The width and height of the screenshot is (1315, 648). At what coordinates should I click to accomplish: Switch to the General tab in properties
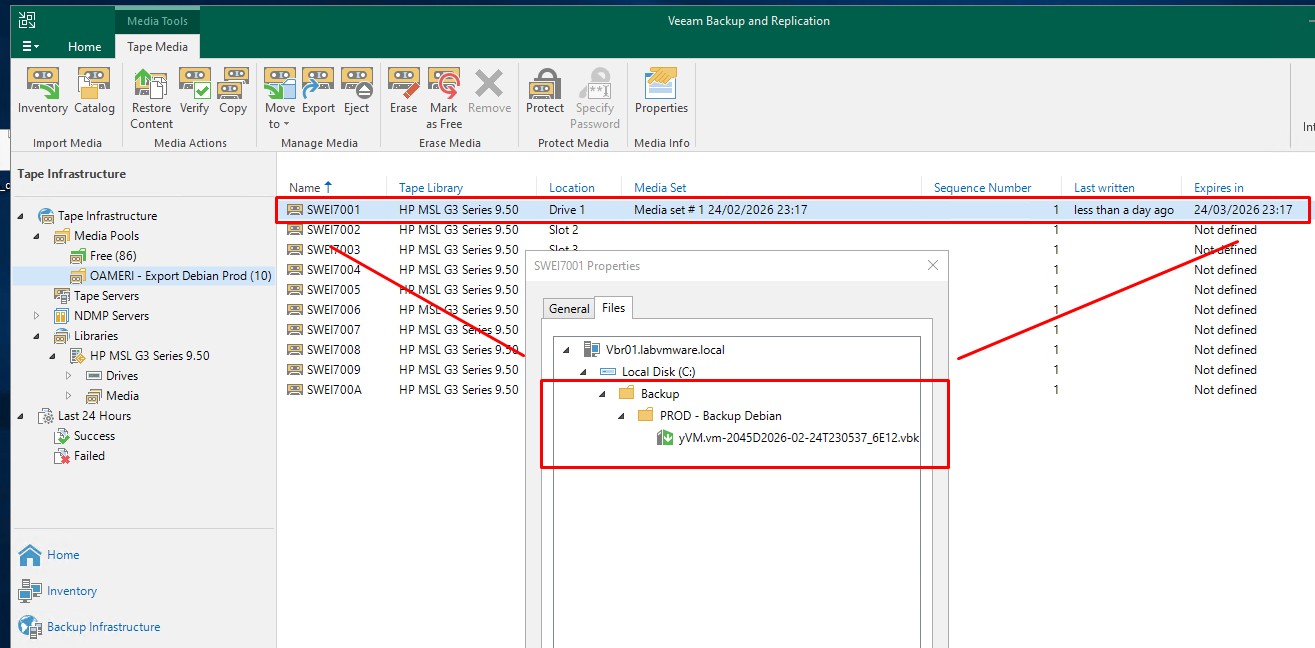(569, 309)
